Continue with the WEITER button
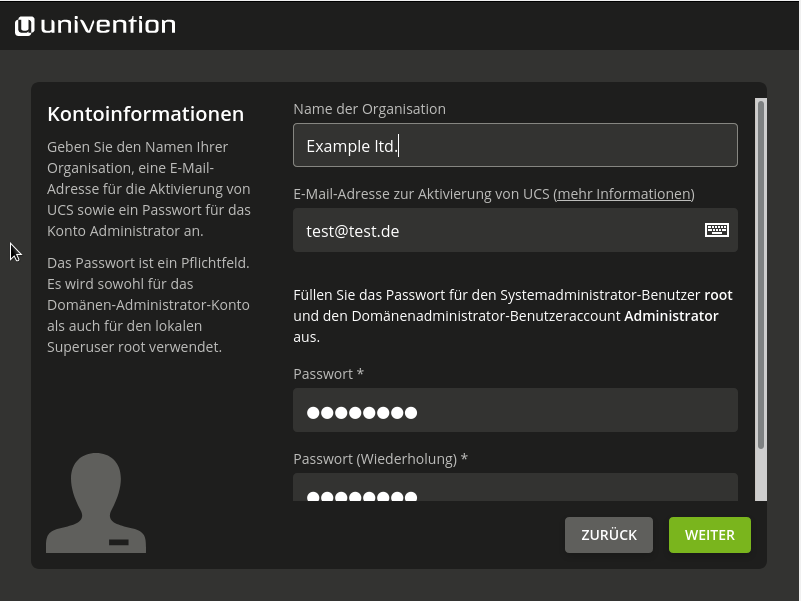This screenshot has height=601, width=801. pyautogui.click(x=710, y=535)
